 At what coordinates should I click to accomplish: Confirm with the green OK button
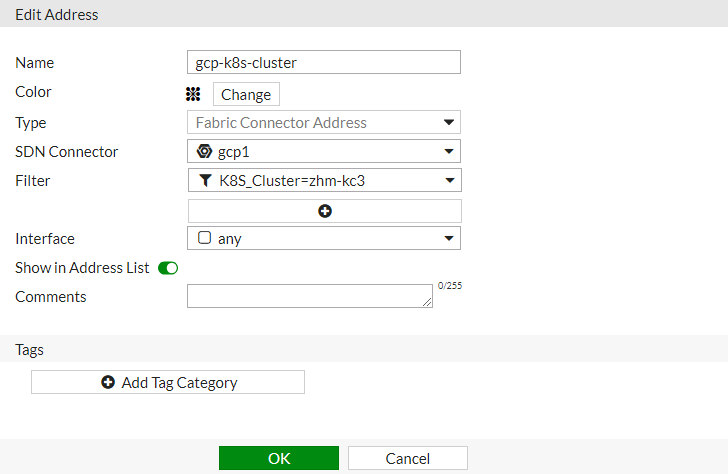(279, 458)
